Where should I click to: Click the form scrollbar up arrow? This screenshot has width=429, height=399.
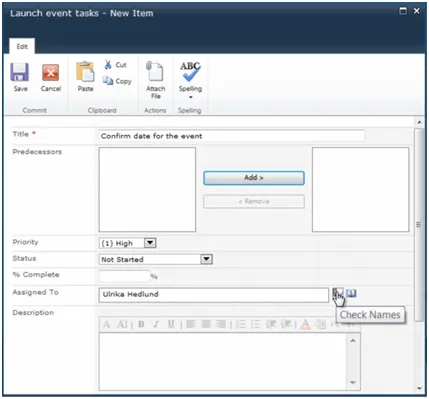click(x=419, y=122)
